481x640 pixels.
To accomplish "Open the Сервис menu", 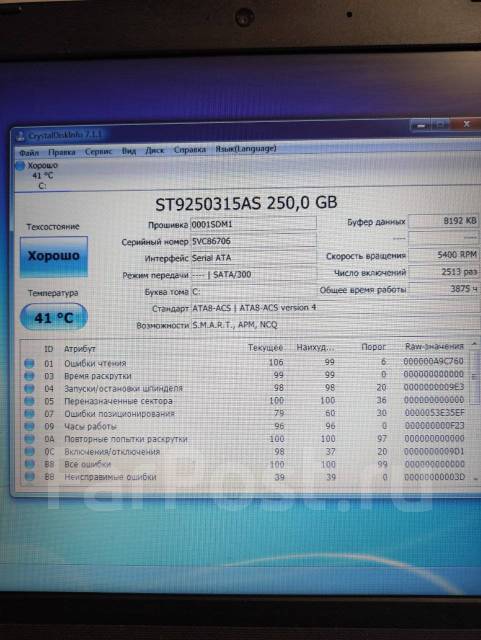I will click(x=98, y=151).
